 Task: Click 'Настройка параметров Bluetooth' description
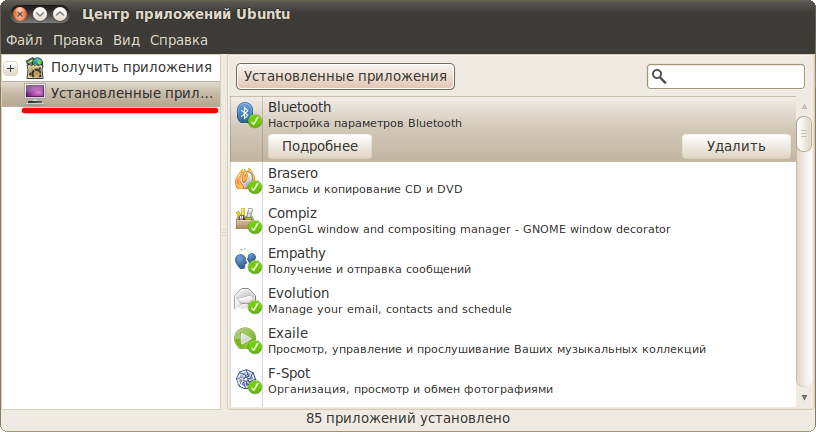(x=365, y=123)
